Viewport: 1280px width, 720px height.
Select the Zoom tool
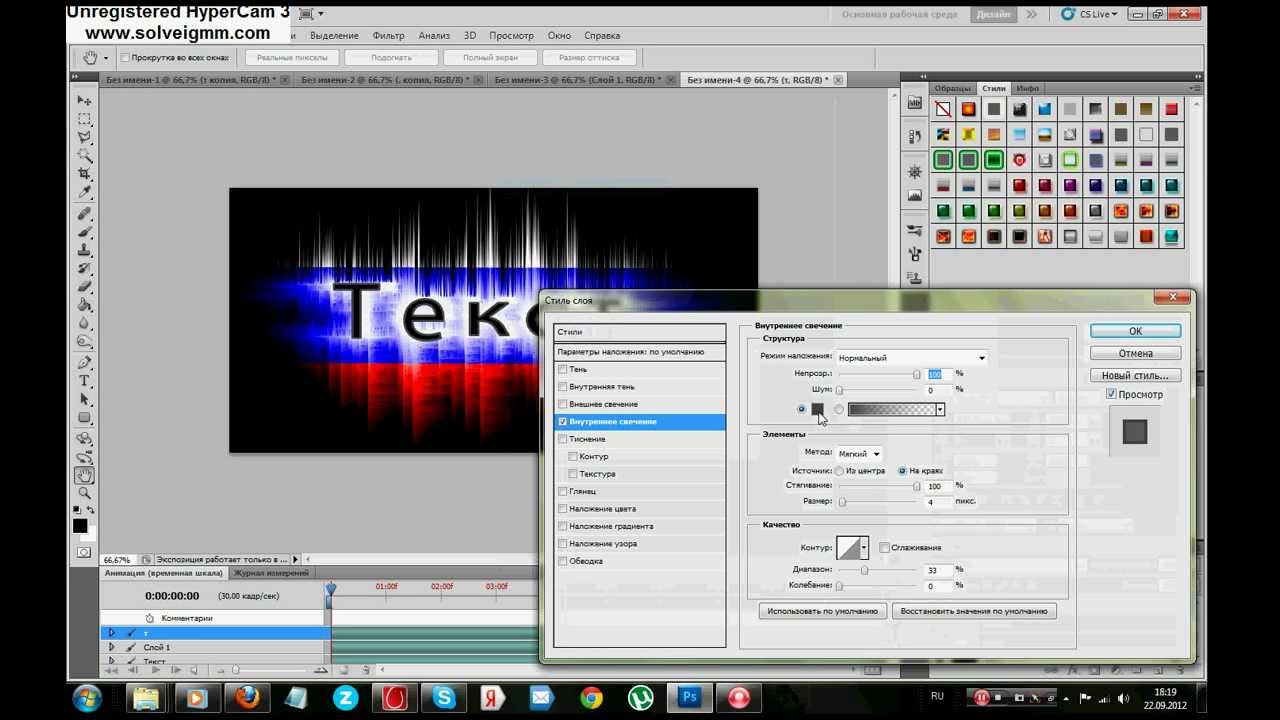point(85,493)
